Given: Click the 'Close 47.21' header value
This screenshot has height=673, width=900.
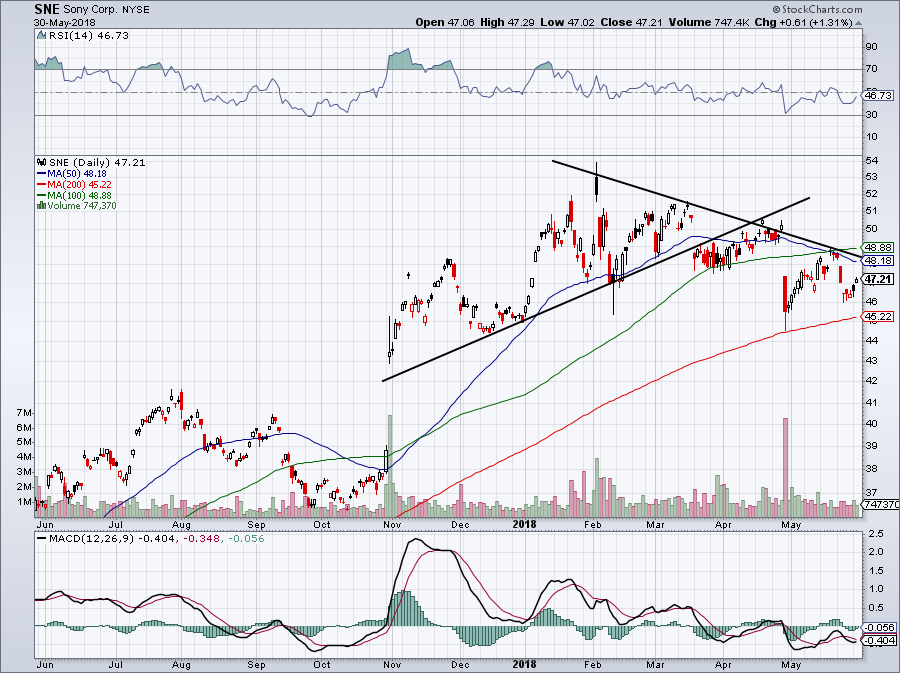Looking at the screenshot, I should tap(631, 22).
